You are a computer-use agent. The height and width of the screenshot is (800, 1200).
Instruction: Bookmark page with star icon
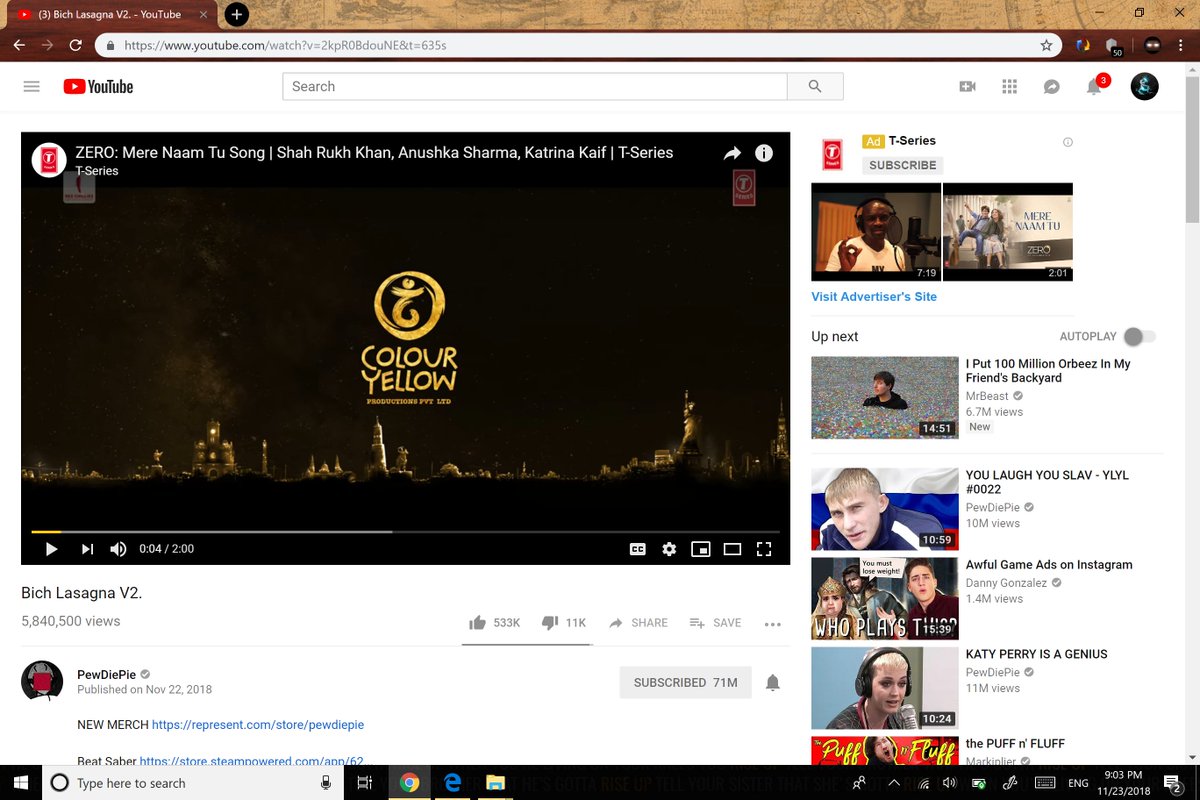[1046, 45]
